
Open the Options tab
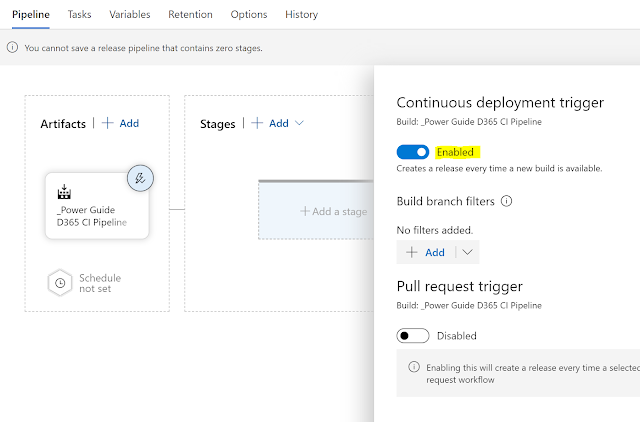pyautogui.click(x=249, y=15)
